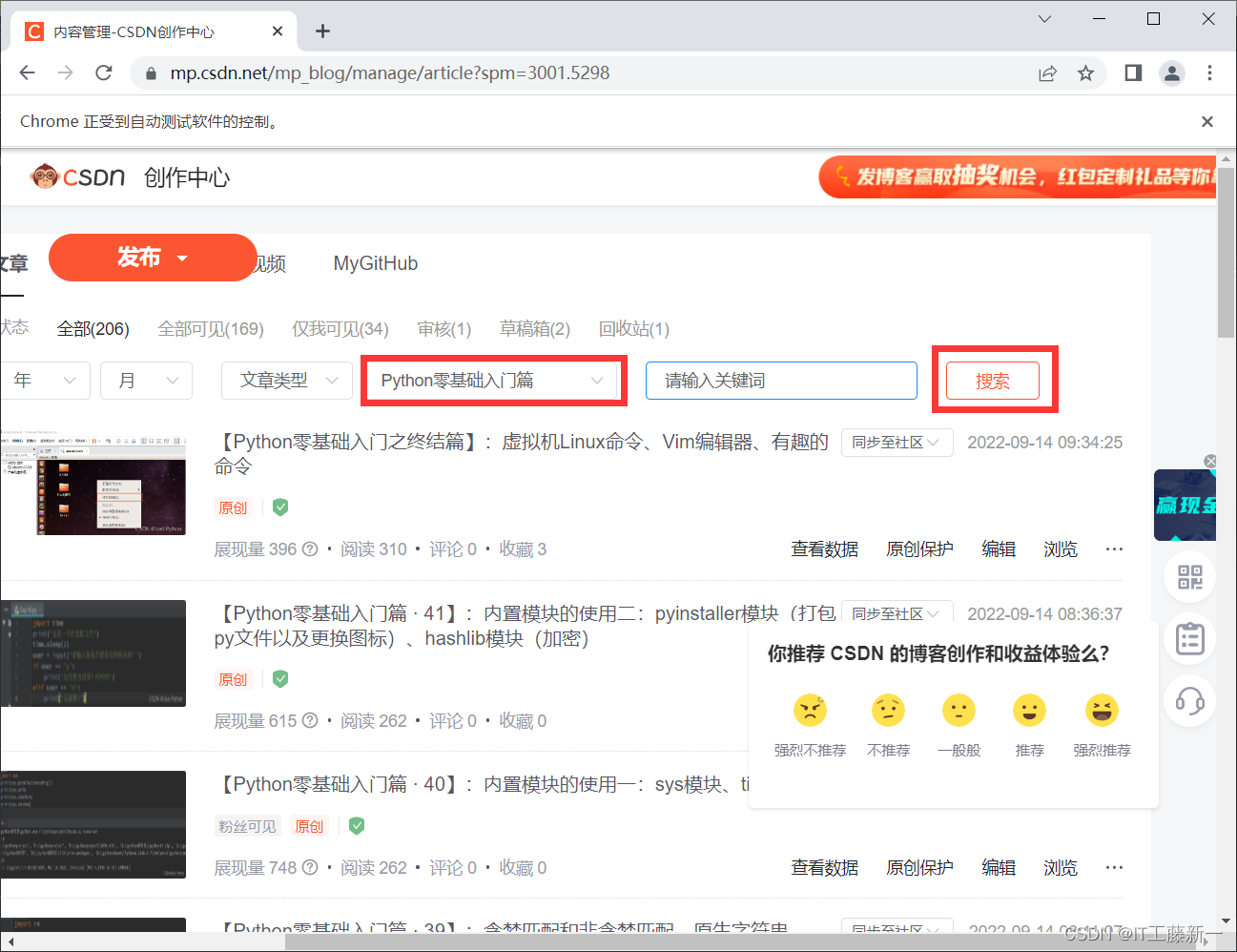
Task: Select the 一般般 neutral face
Action: tap(959, 710)
